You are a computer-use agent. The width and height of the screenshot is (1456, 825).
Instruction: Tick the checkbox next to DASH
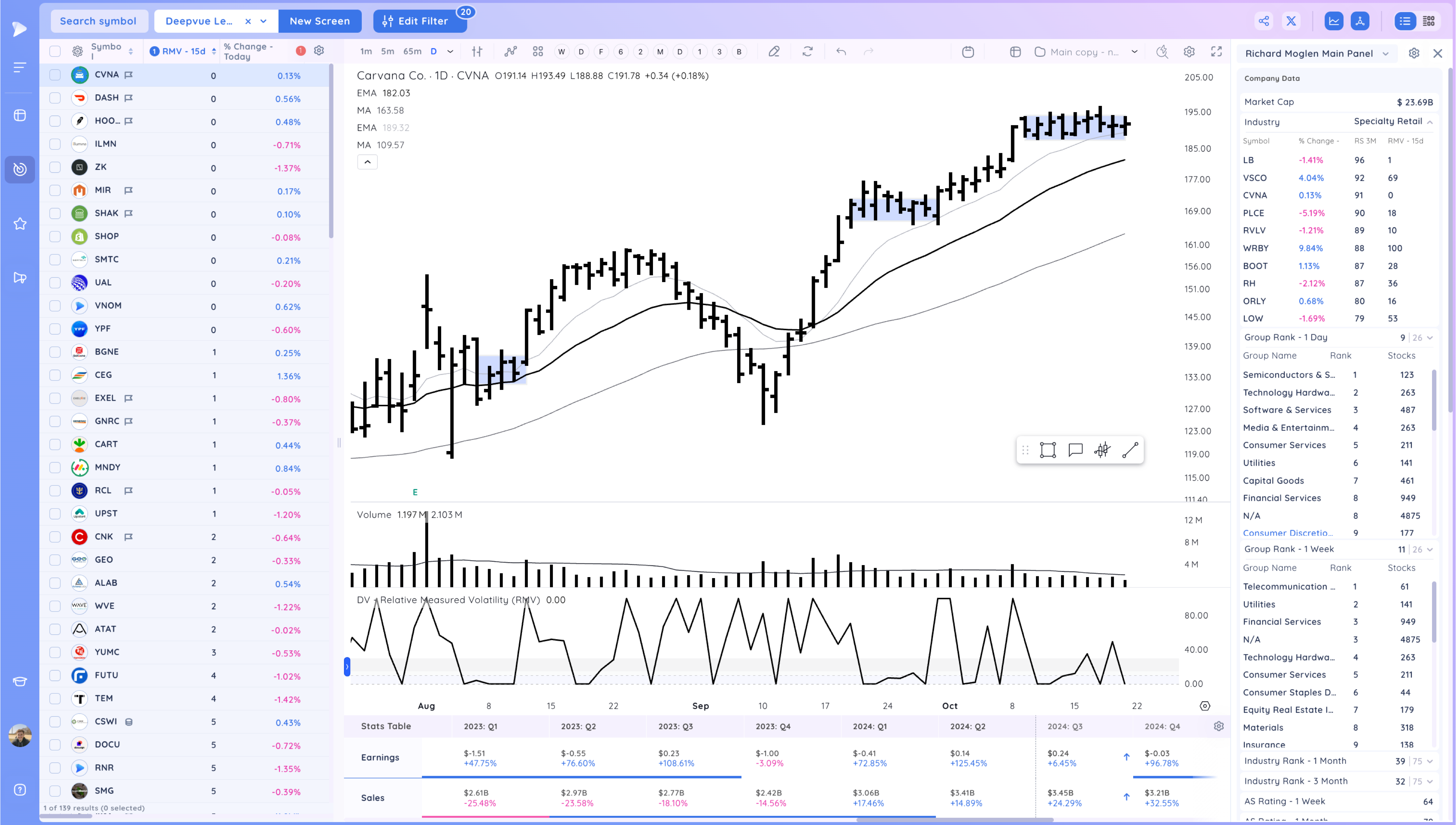[x=55, y=98]
